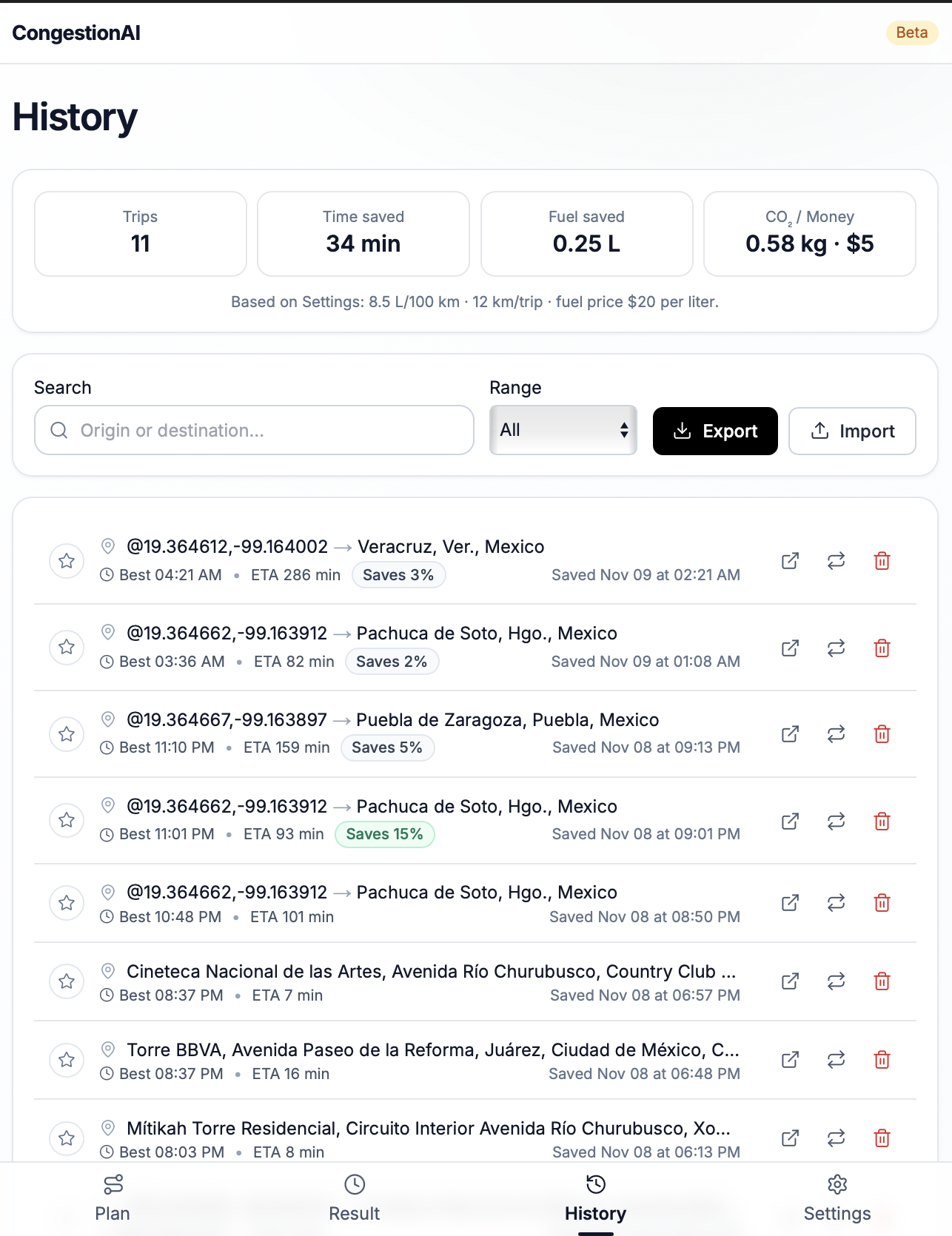
Task: Open the Veracruz trip in external view
Action: (x=789, y=561)
